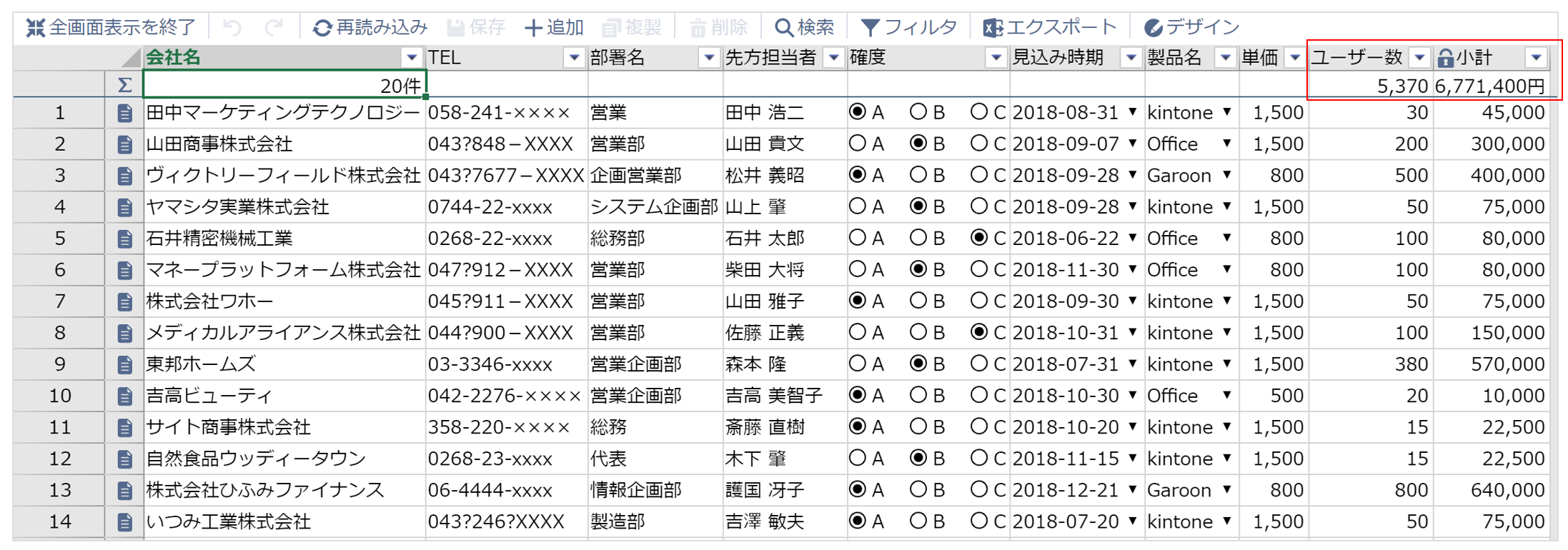Open product dropdown for ヴィクトリーフィールド Garoon cell
The height and width of the screenshot is (550, 1568).
[1227, 175]
